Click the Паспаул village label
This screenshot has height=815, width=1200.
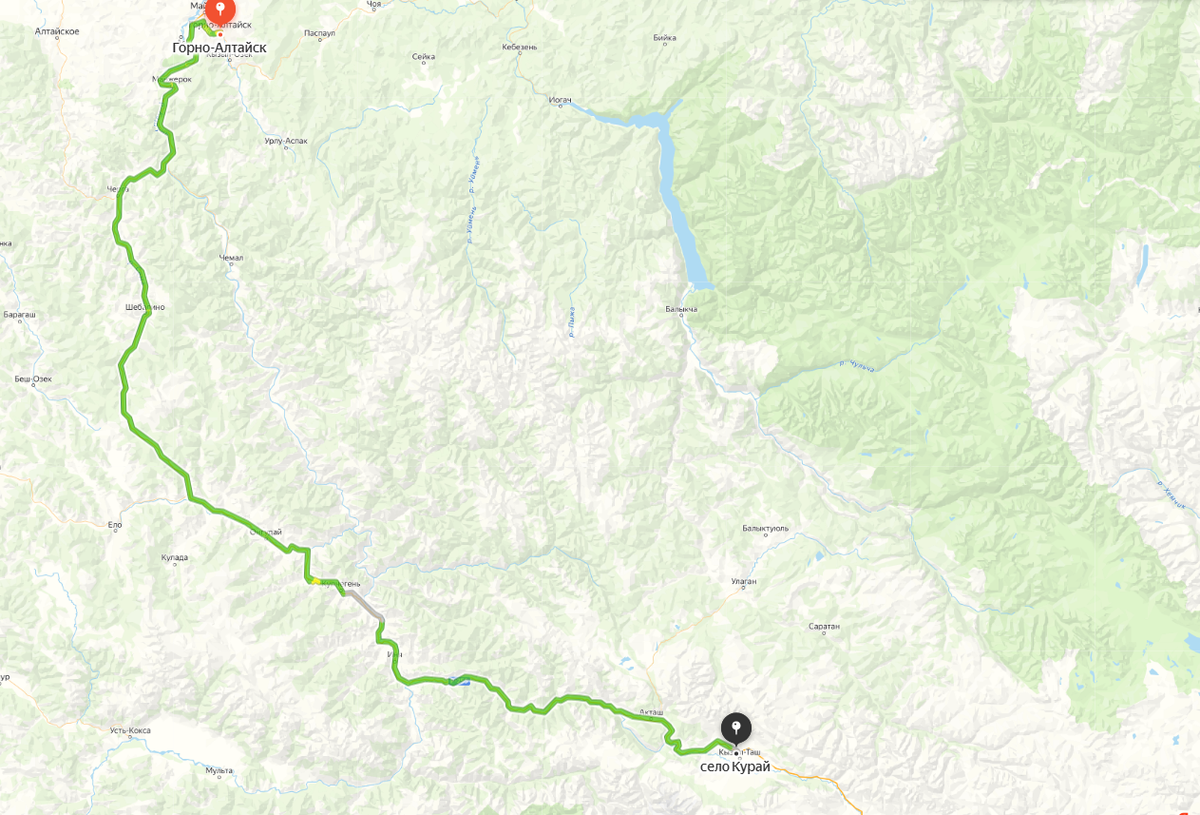coord(318,33)
